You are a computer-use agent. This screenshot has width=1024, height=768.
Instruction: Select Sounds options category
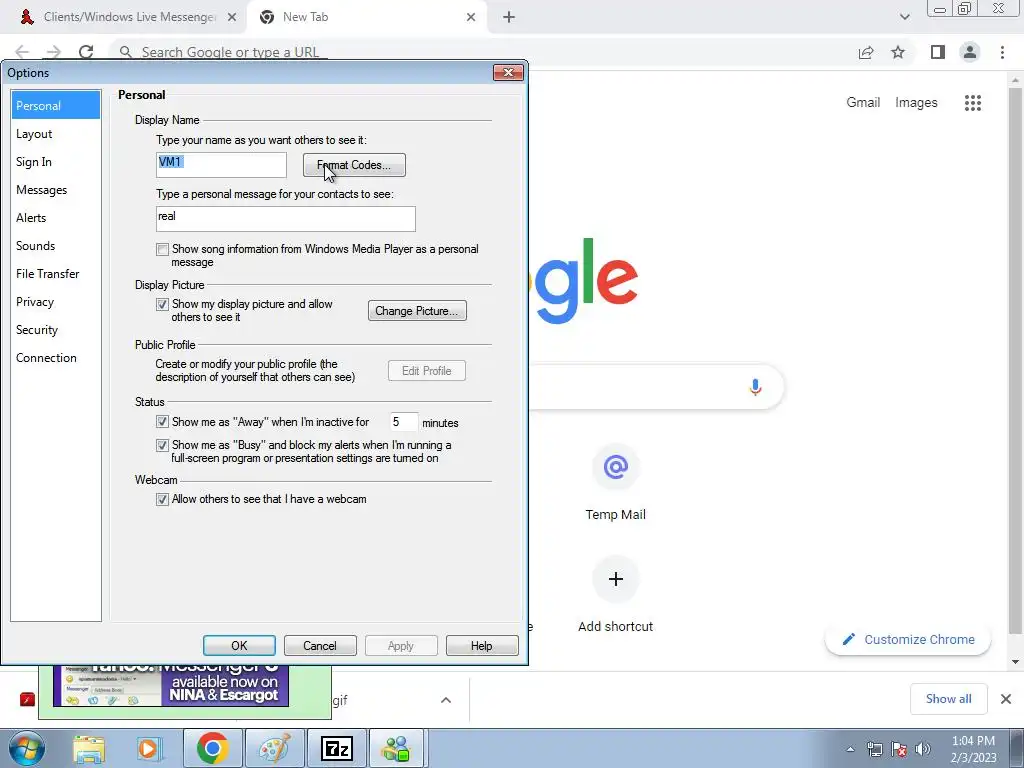click(56, 246)
